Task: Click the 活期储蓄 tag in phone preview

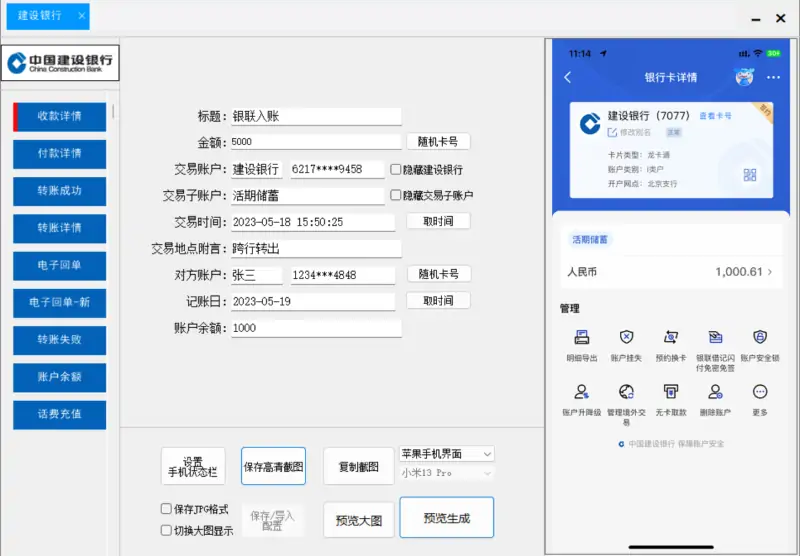Action: coord(590,239)
